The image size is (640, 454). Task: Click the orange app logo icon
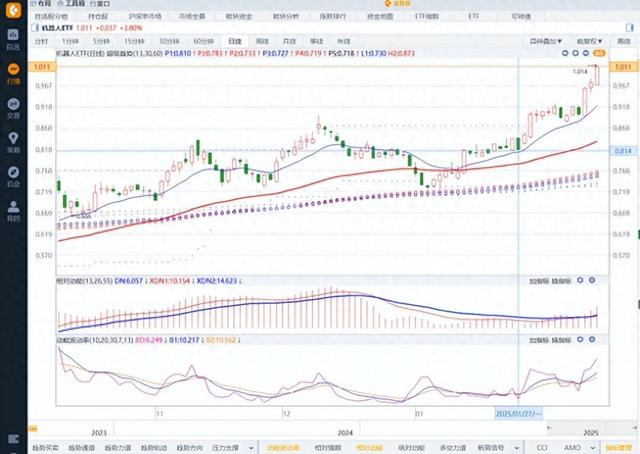pyautogui.click(x=13, y=10)
